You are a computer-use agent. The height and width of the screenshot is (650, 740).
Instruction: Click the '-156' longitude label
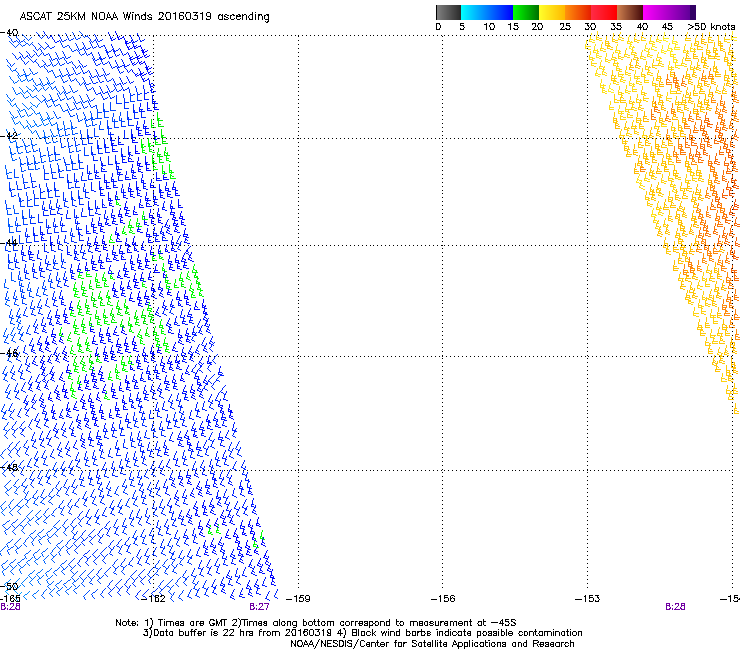pyautogui.click(x=443, y=598)
